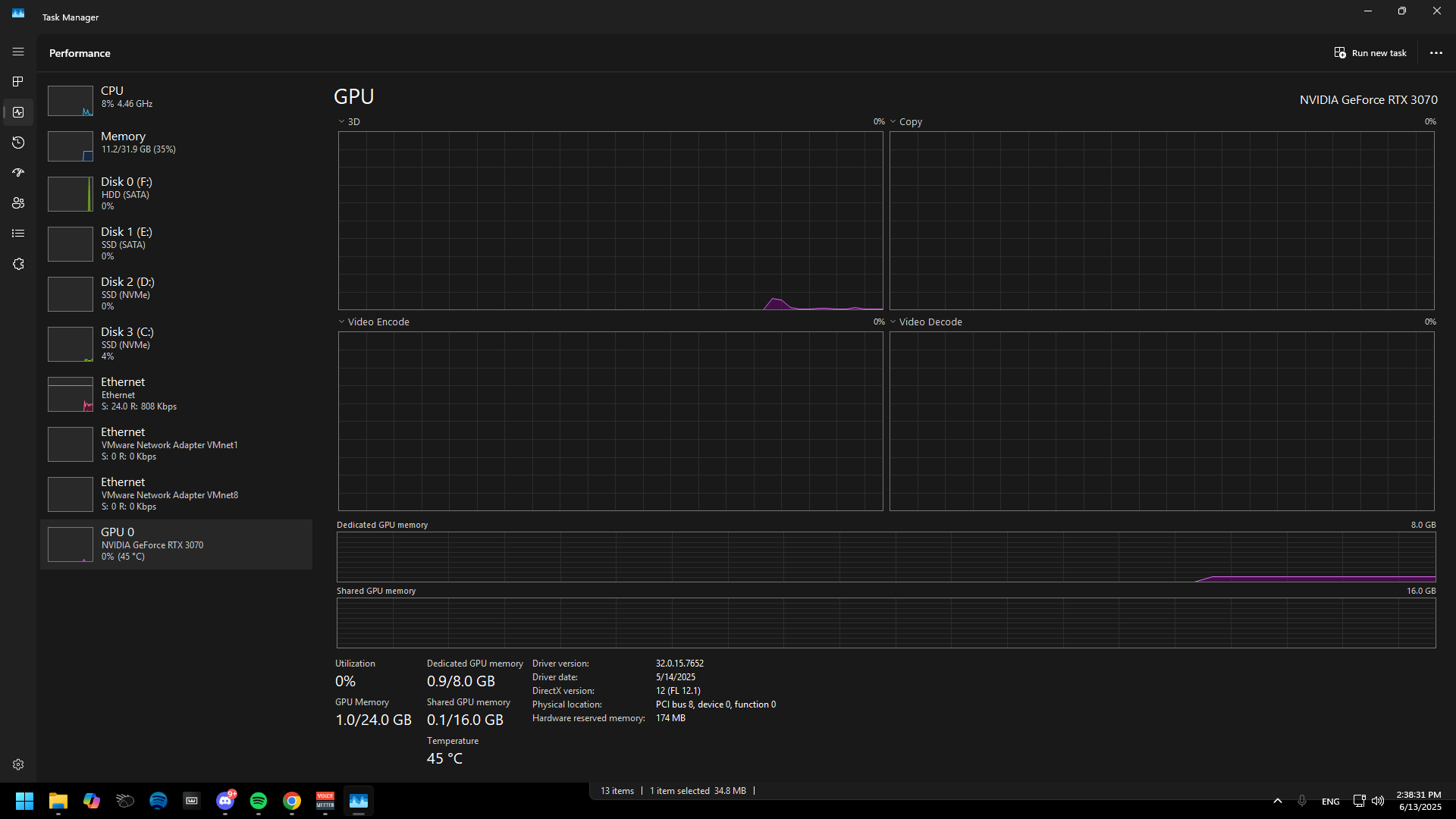Screen dimensions: 1456x819
Task: Click the Run new task button
Action: pos(1370,53)
